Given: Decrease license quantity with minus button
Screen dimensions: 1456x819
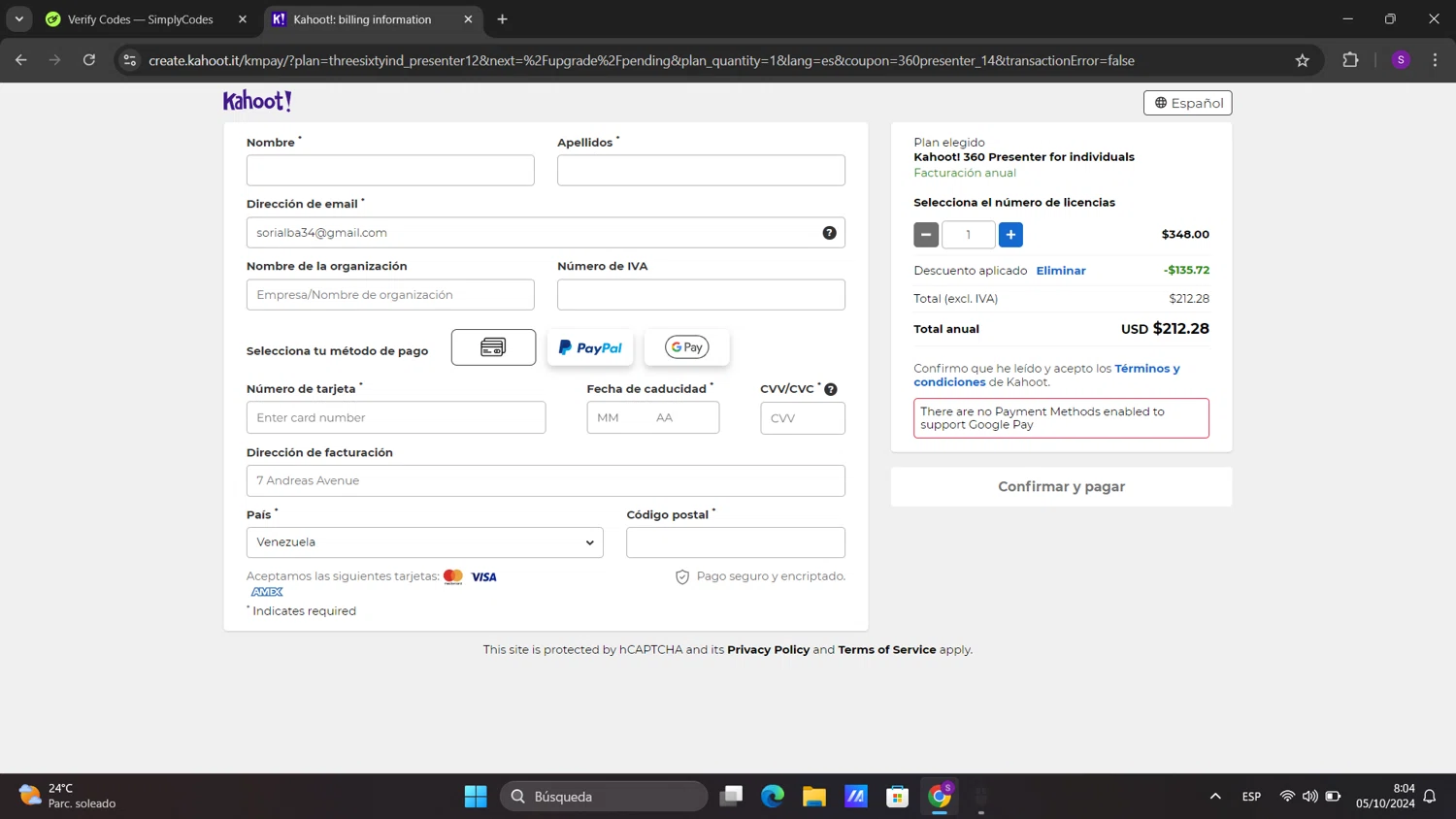Looking at the screenshot, I should (x=926, y=235).
